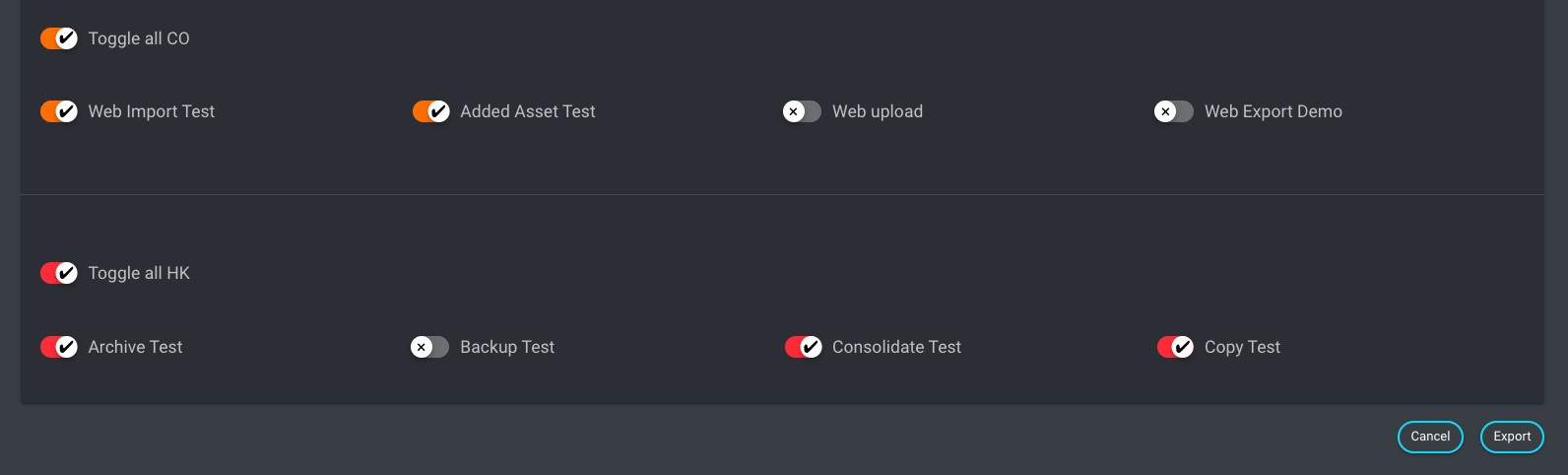Click the 'Added Asset Test' label
1568x475 pixels.
527,111
